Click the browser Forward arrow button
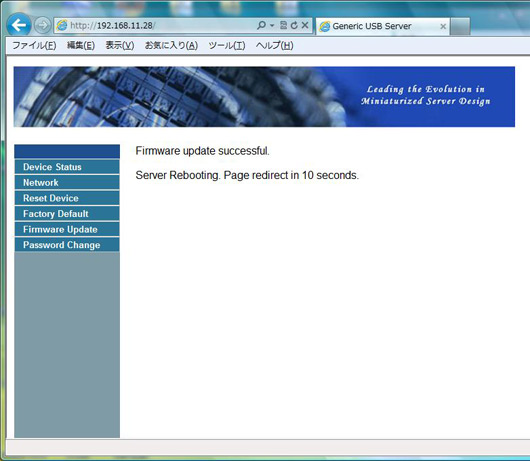Screen dimensions: 530x461 pyautogui.click(x=43, y=25)
